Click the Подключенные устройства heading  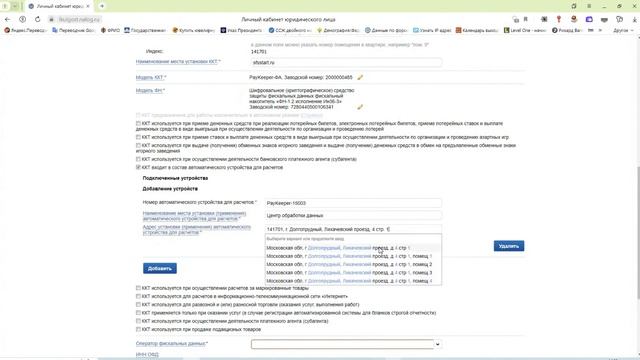point(175,178)
